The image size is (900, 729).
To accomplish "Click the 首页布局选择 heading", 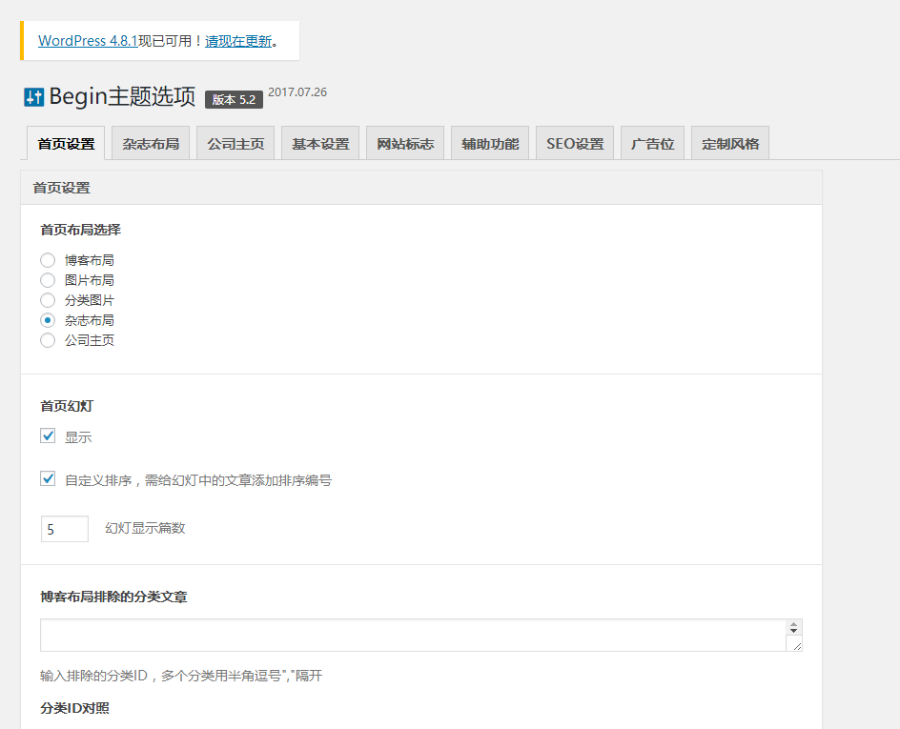I will (x=80, y=230).
